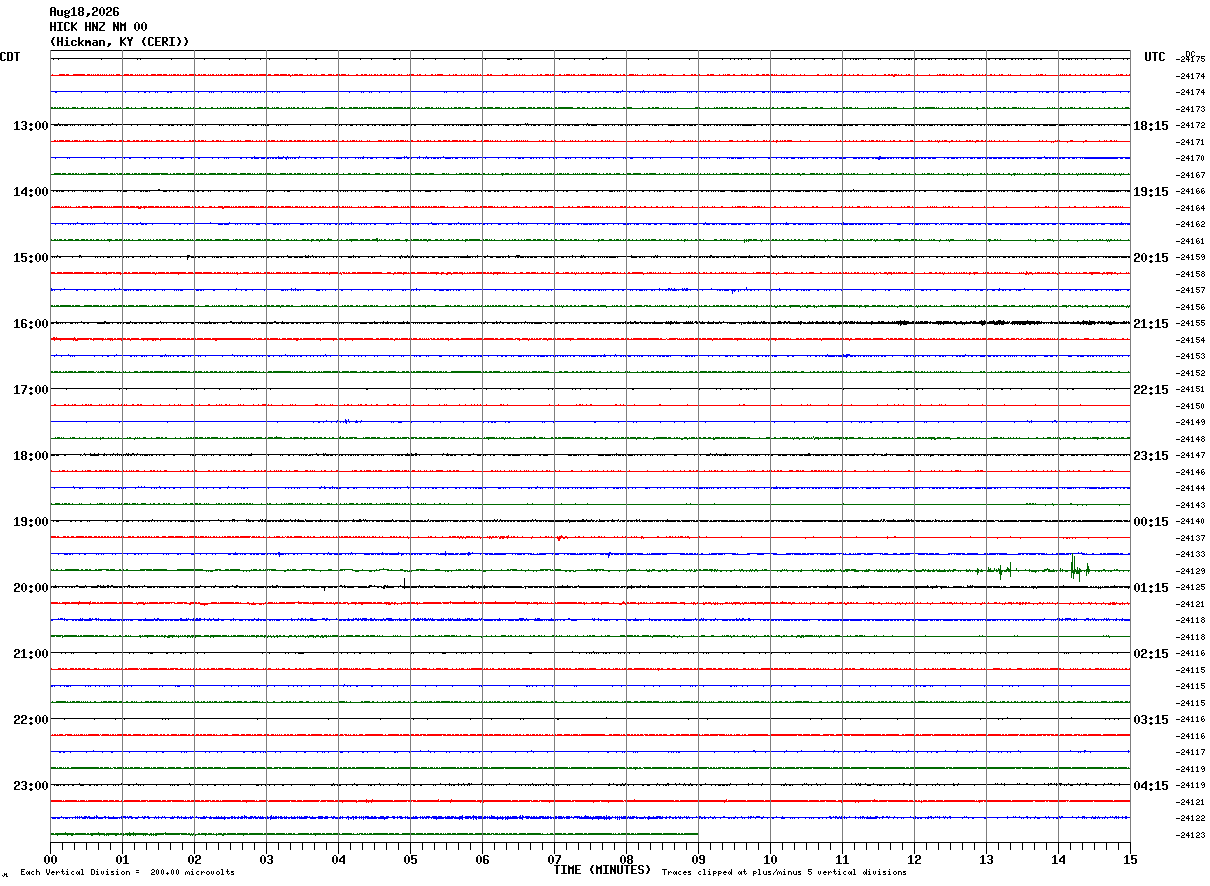This screenshot has height=886, width=1210.
Task: Click the 13:00 CDT time label
Action: pyautogui.click(x=30, y=126)
